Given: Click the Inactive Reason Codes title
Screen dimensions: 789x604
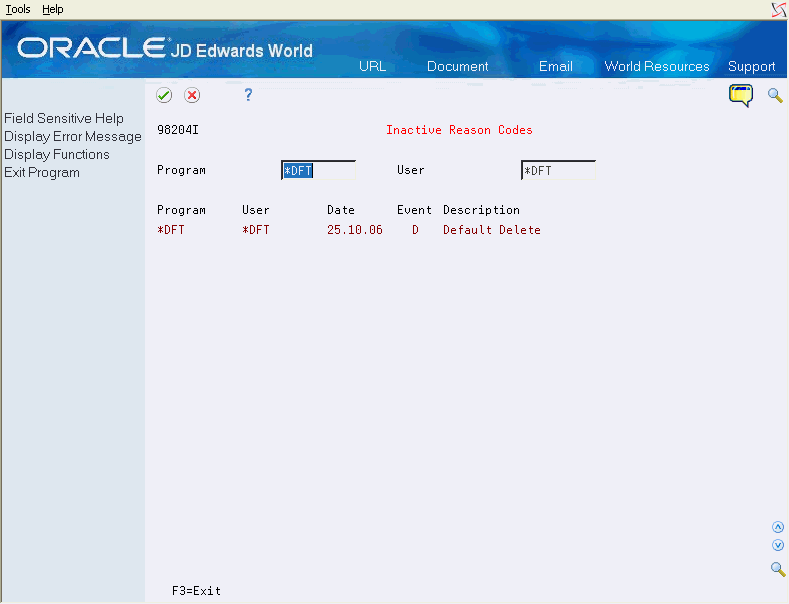Looking at the screenshot, I should (459, 130).
